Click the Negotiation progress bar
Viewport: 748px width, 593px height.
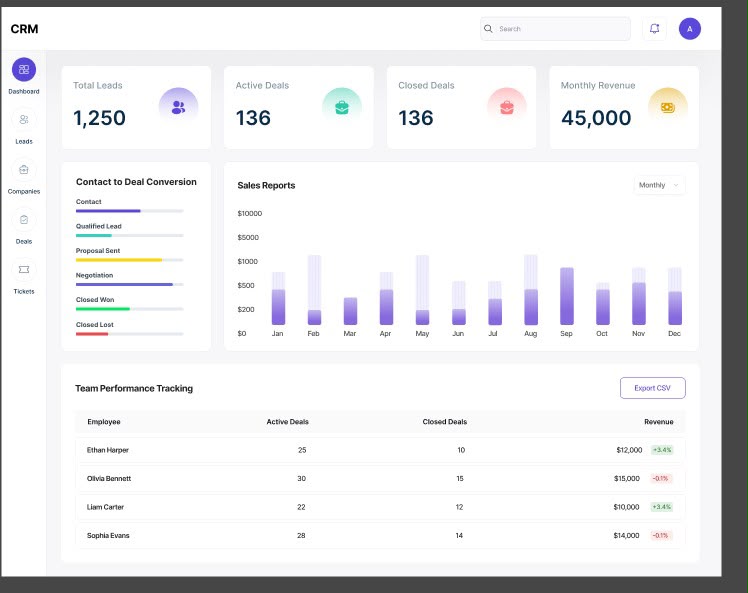(129, 284)
